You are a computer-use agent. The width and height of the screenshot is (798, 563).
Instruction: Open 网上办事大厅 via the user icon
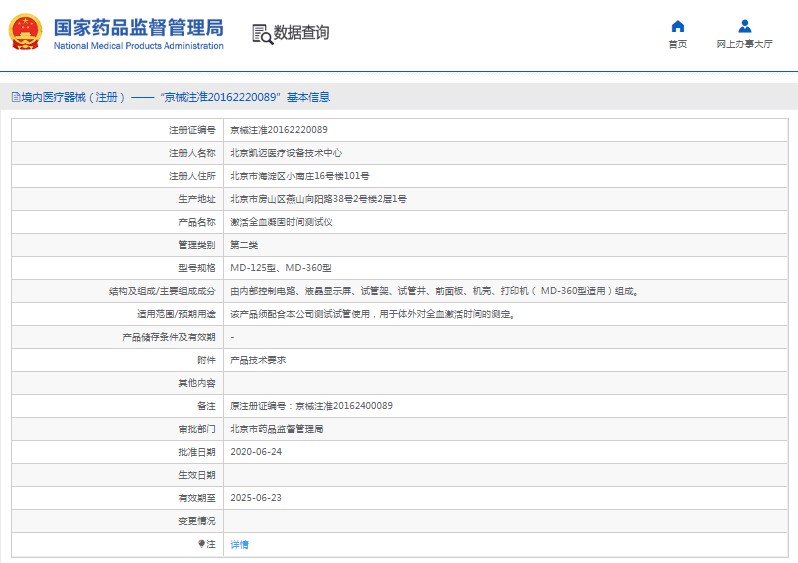click(x=745, y=26)
